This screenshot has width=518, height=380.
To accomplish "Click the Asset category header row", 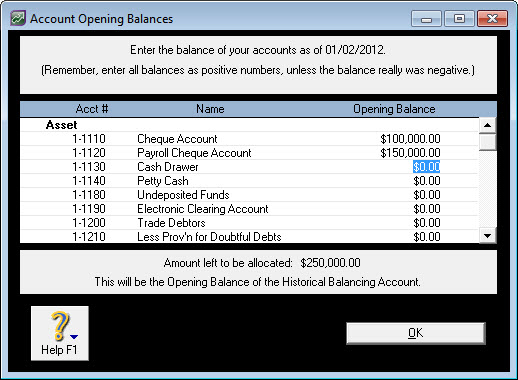I will [x=249, y=125].
